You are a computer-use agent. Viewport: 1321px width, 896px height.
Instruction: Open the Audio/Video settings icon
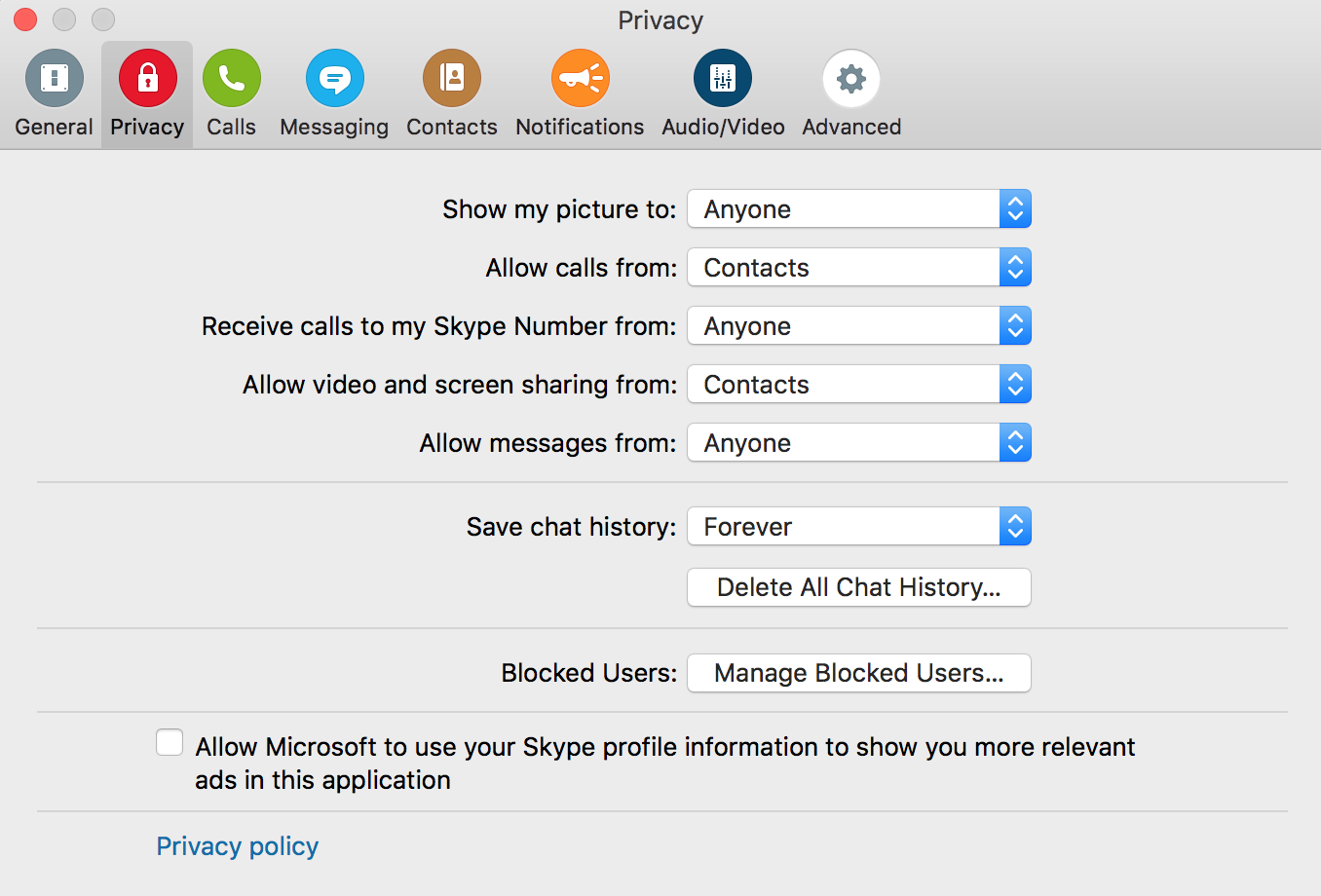[x=723, y=79]
